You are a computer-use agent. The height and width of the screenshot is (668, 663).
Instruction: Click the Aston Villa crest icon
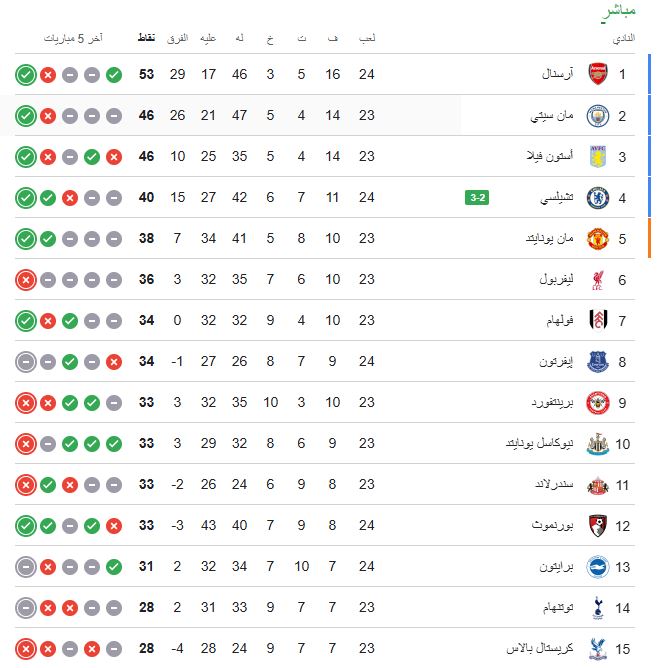(x=597, y=156)
